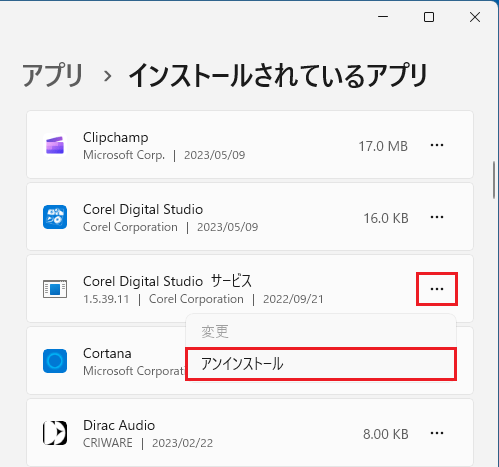Click version text 1.5.39.11

click(x=106, y=299)
